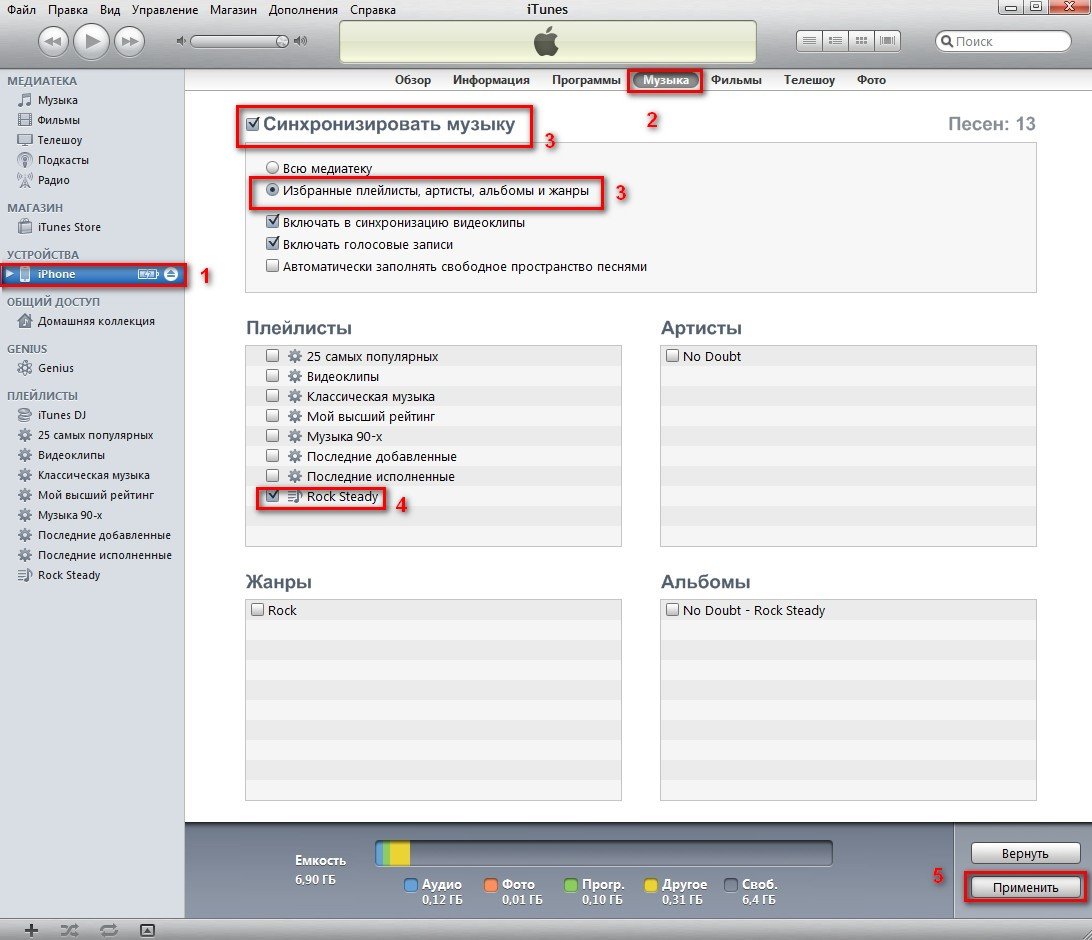Viewport: 1092px width, 940px height.
Task: Open Genius in the sidebar
Action: pos(56,368)
